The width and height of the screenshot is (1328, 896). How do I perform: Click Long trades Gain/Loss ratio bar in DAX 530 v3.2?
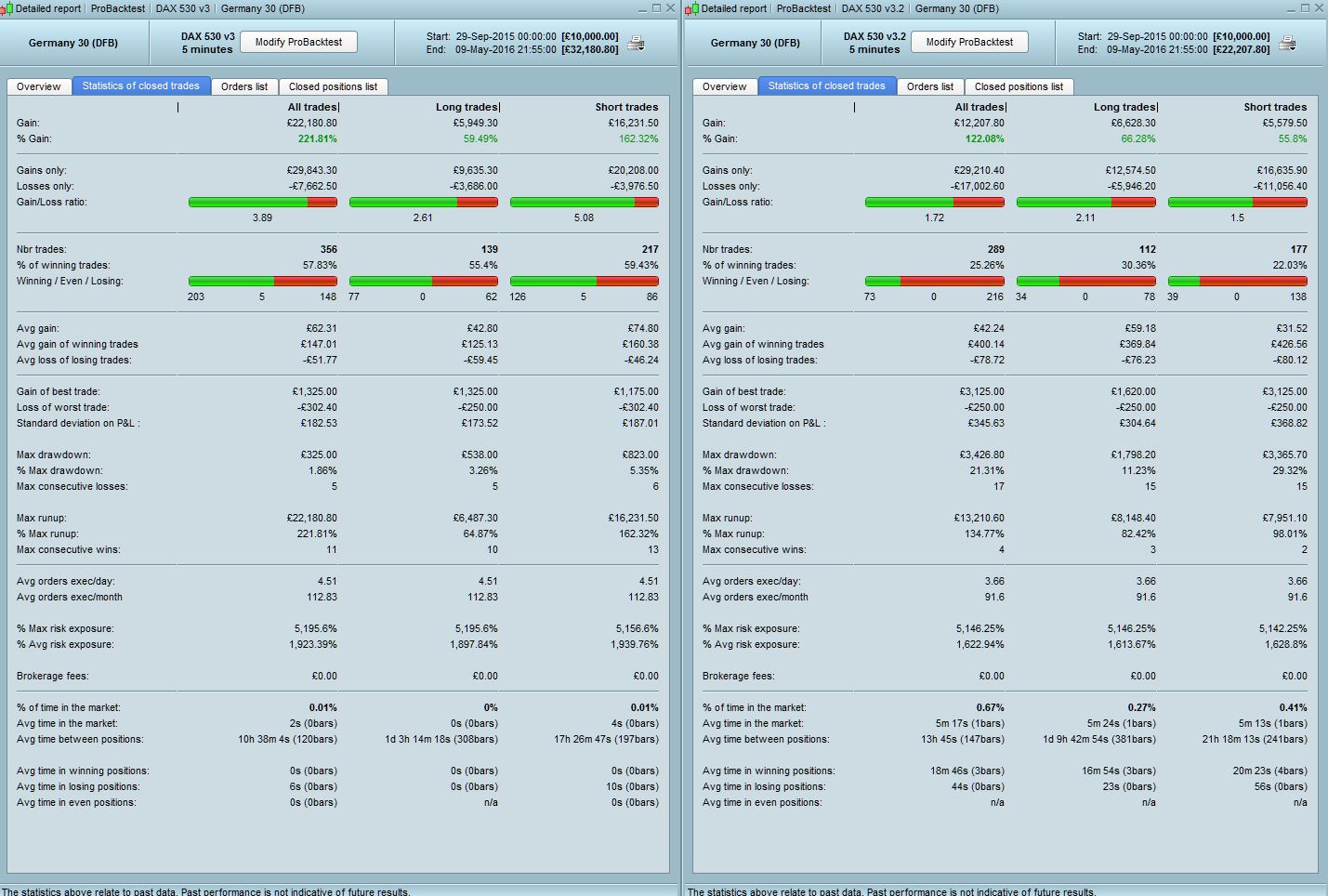[x=1086, y=202]
